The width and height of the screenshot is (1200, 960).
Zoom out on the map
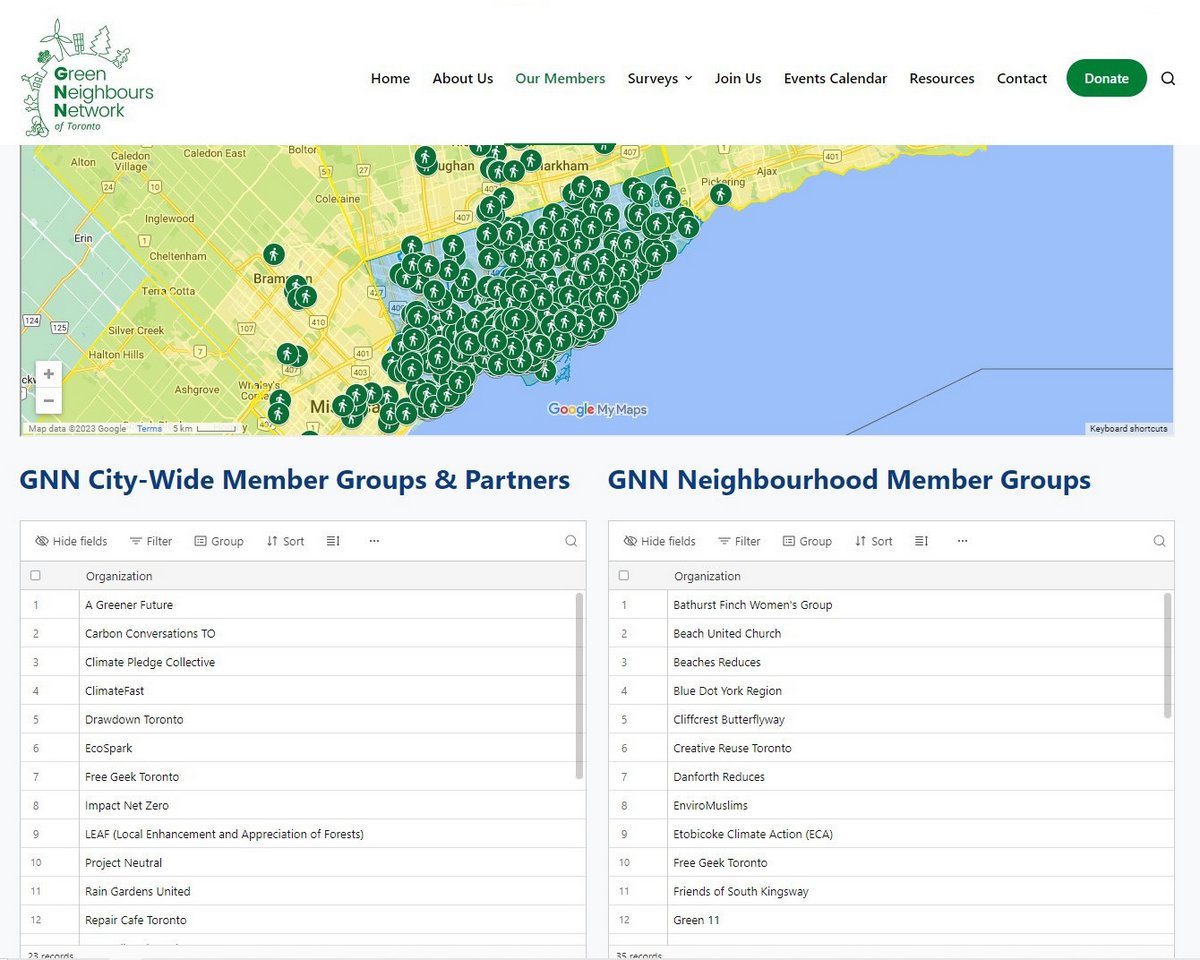49,400
